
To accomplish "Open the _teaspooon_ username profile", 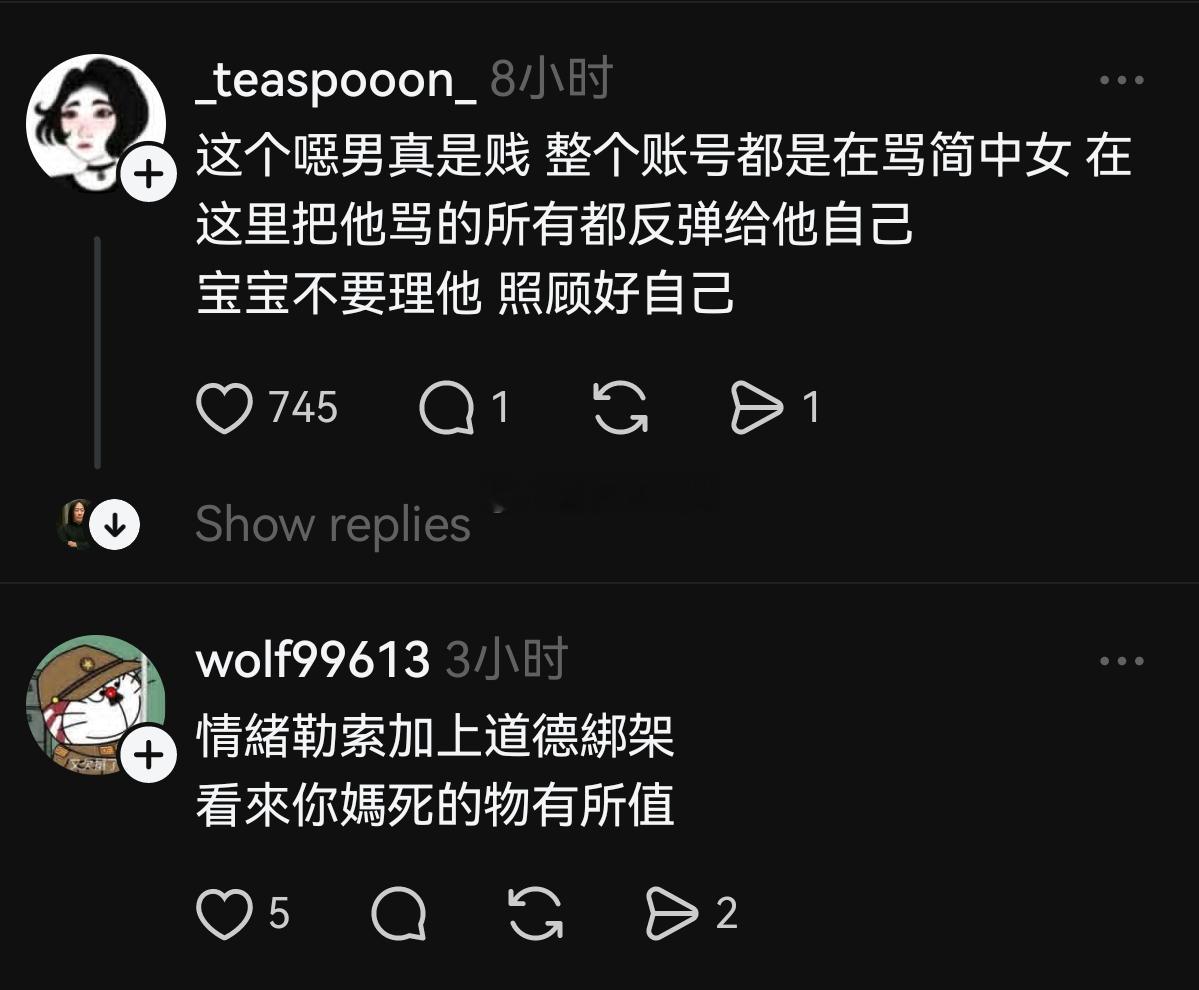I will coord(336,80).
